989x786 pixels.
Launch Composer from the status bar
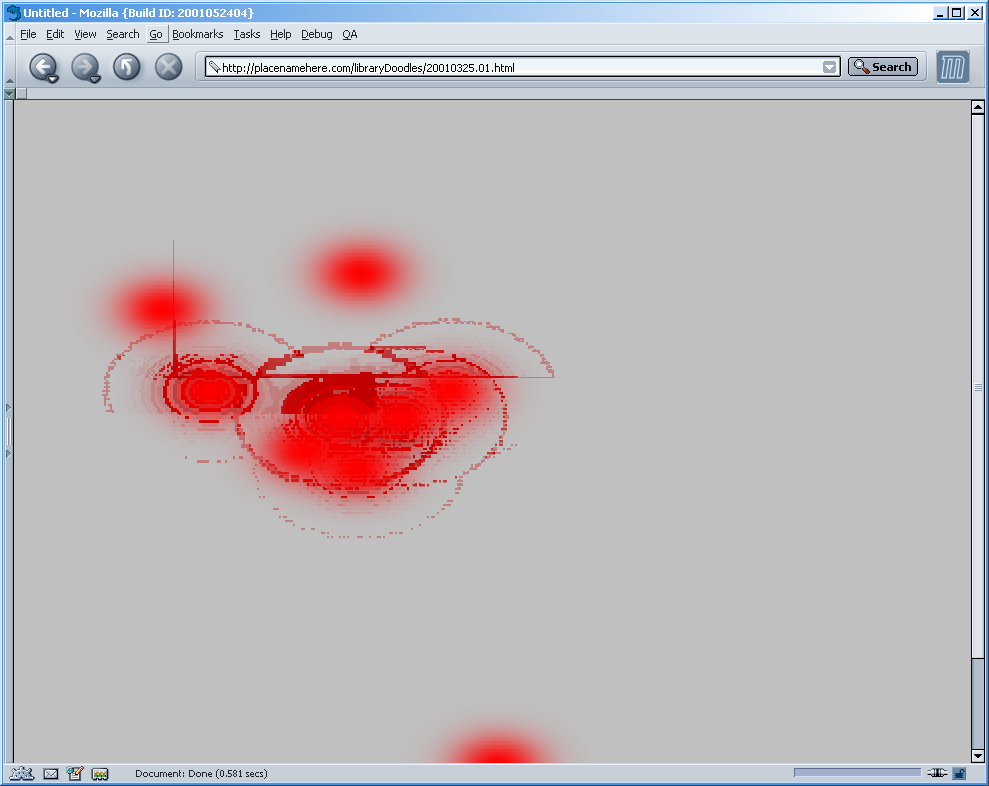(x=75, y=773)
